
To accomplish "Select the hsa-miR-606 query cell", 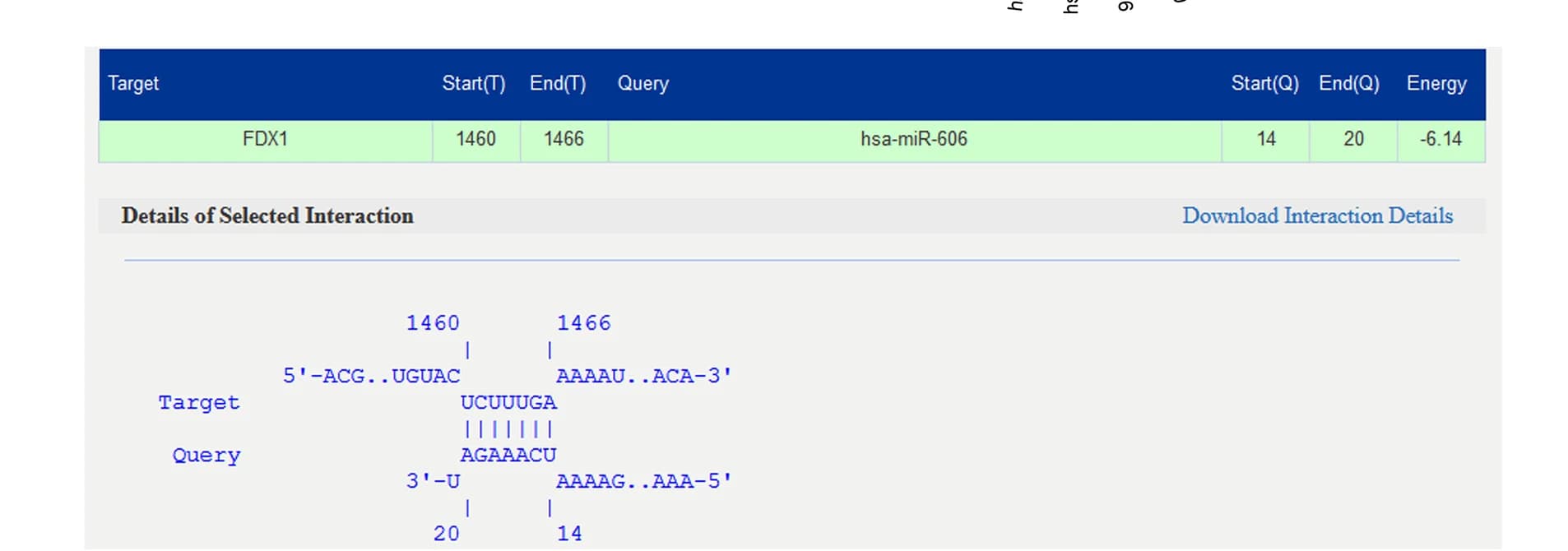I will point(914,141).
